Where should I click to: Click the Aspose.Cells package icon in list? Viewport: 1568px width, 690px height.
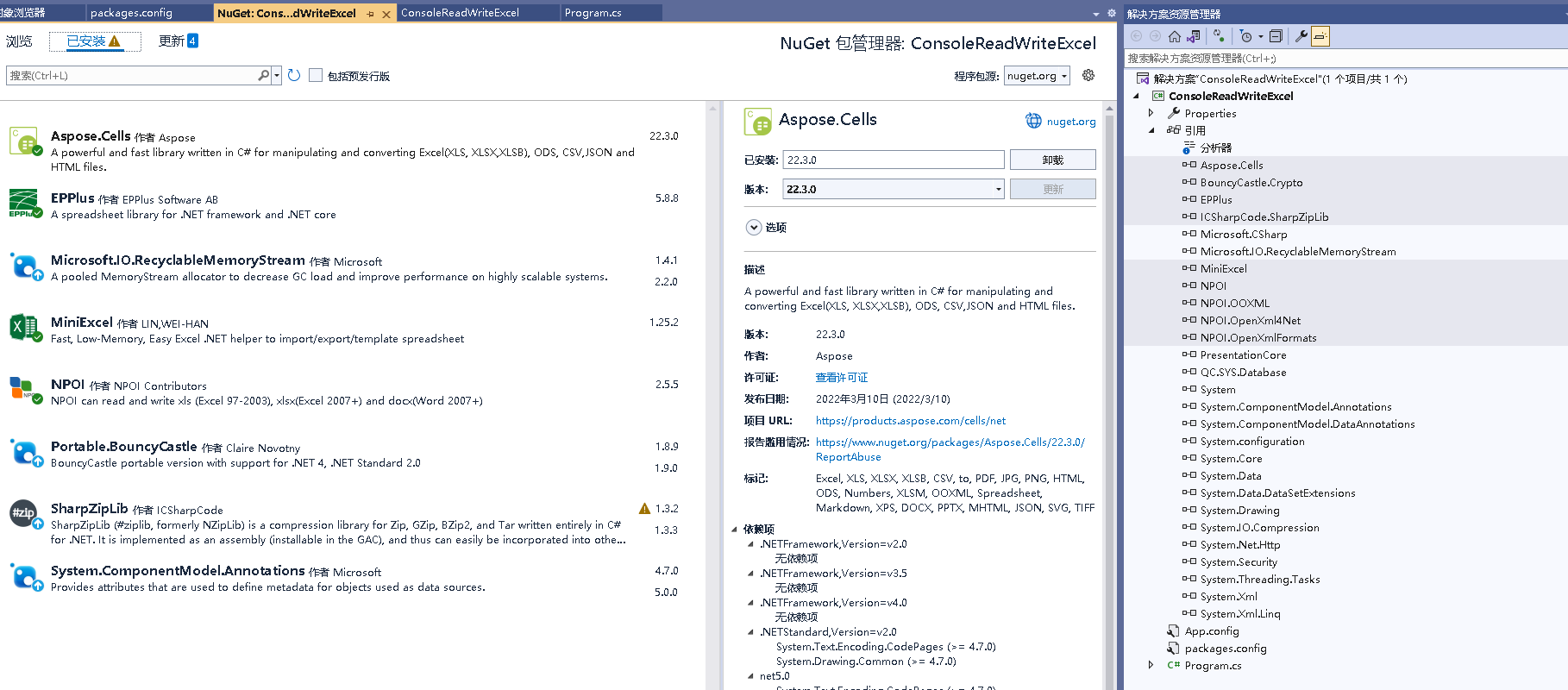pos(25,142)
